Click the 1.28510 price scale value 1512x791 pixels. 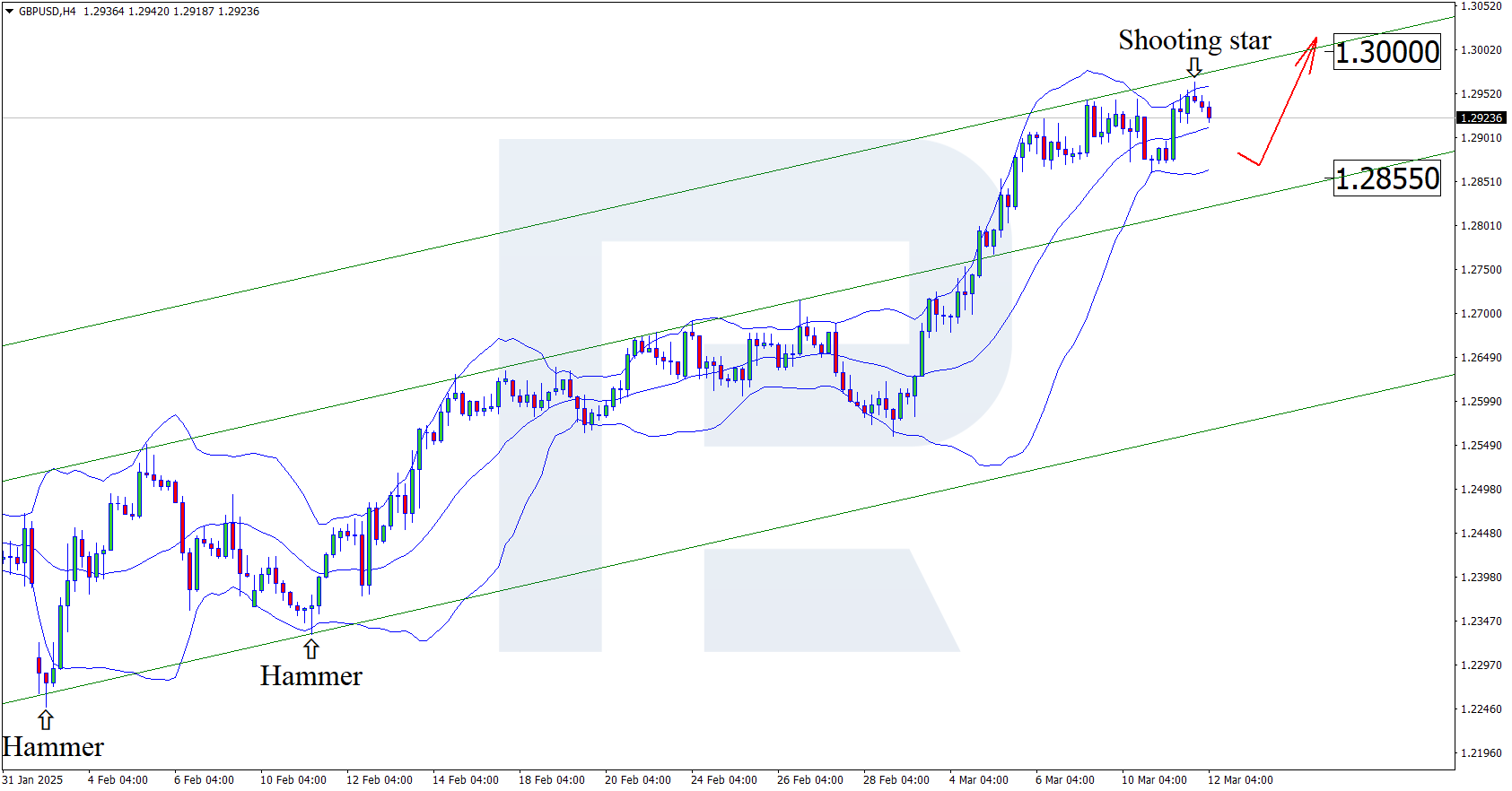tap(1481, 182)
